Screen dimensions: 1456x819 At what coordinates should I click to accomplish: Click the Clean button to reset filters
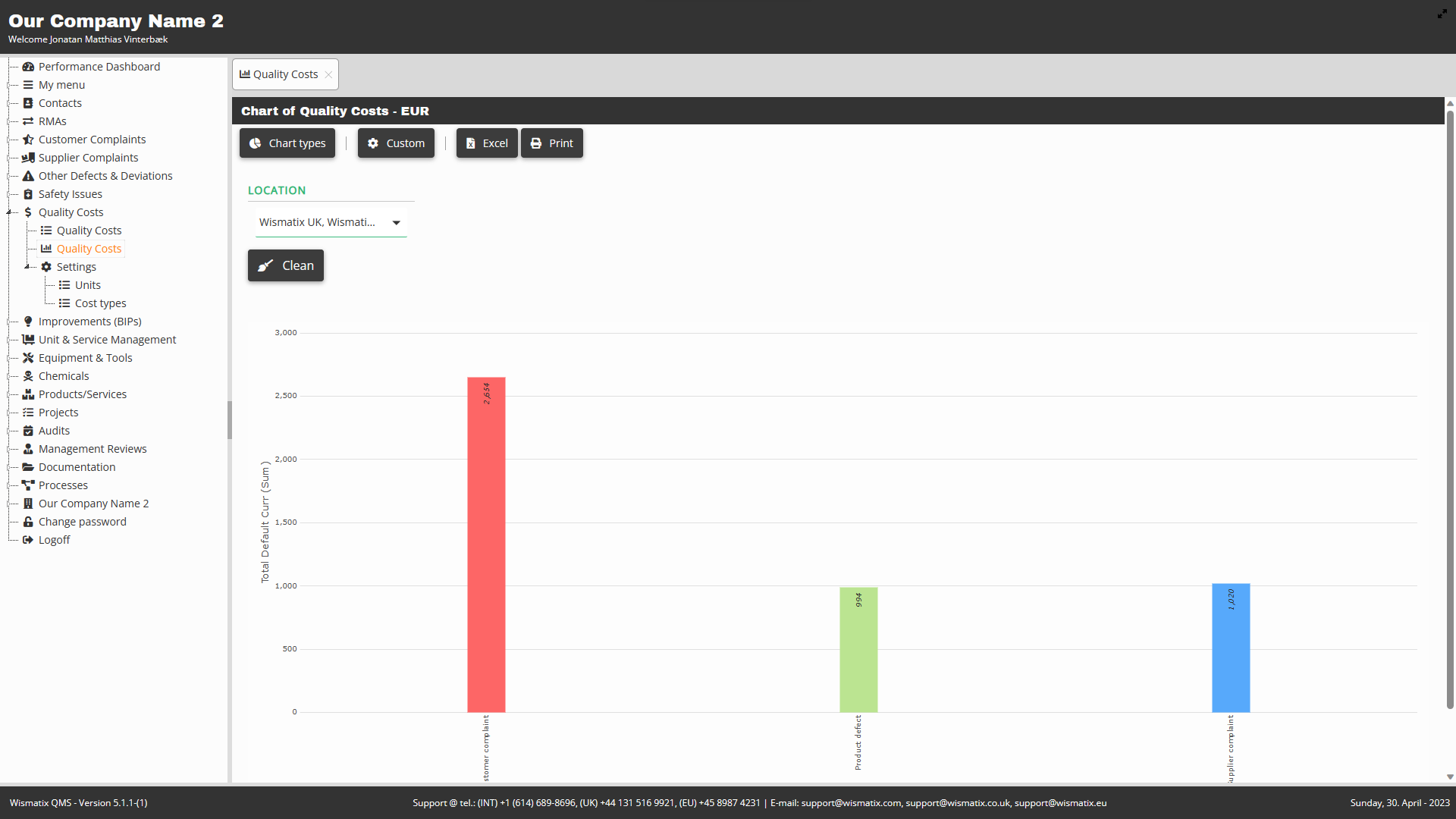pyautogui.click(x=286, y=265)
